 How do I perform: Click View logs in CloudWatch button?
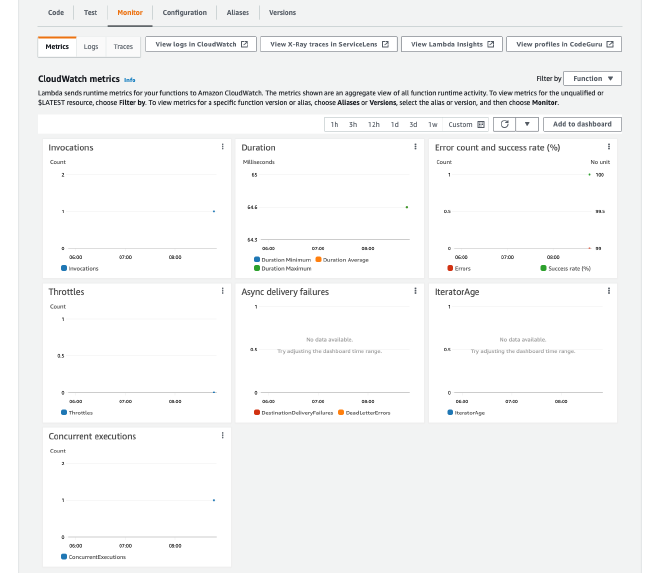[x=201, y=44]
